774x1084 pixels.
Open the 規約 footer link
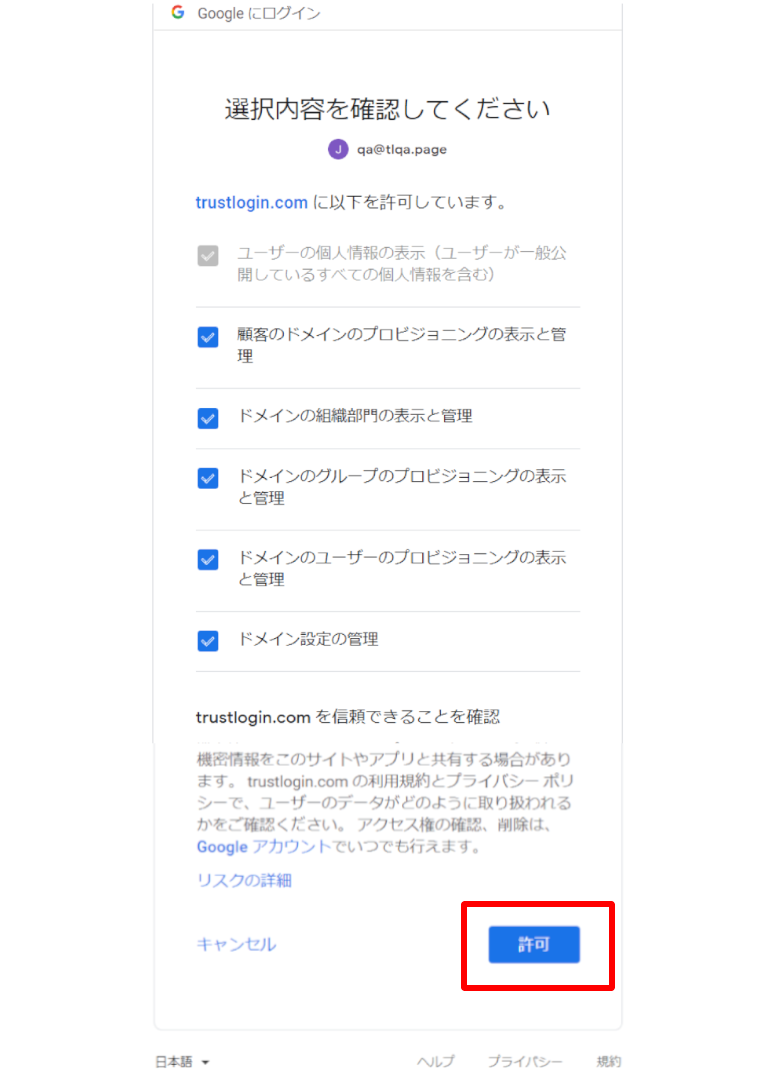pyautogui.click(x=609, y=1061)
